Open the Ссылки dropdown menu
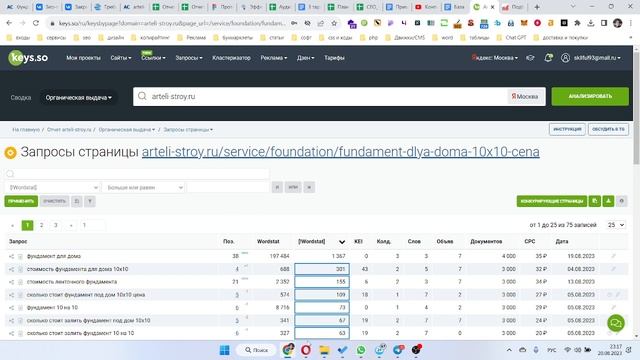The height and width of the screenshot is (360, 640). [153, 58]
